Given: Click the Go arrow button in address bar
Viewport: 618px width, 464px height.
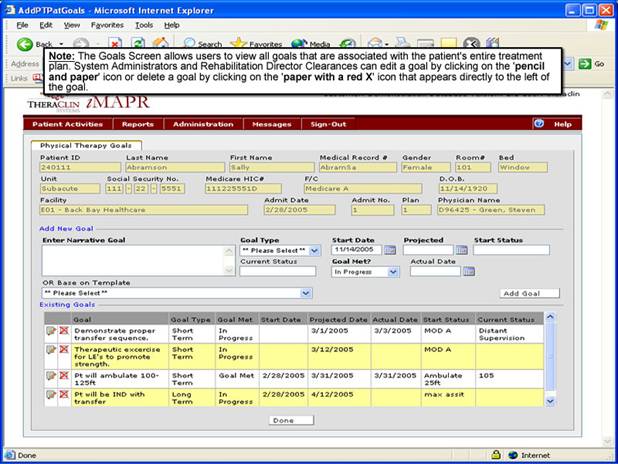Looking at the screenshot, I should click(584, 63).
